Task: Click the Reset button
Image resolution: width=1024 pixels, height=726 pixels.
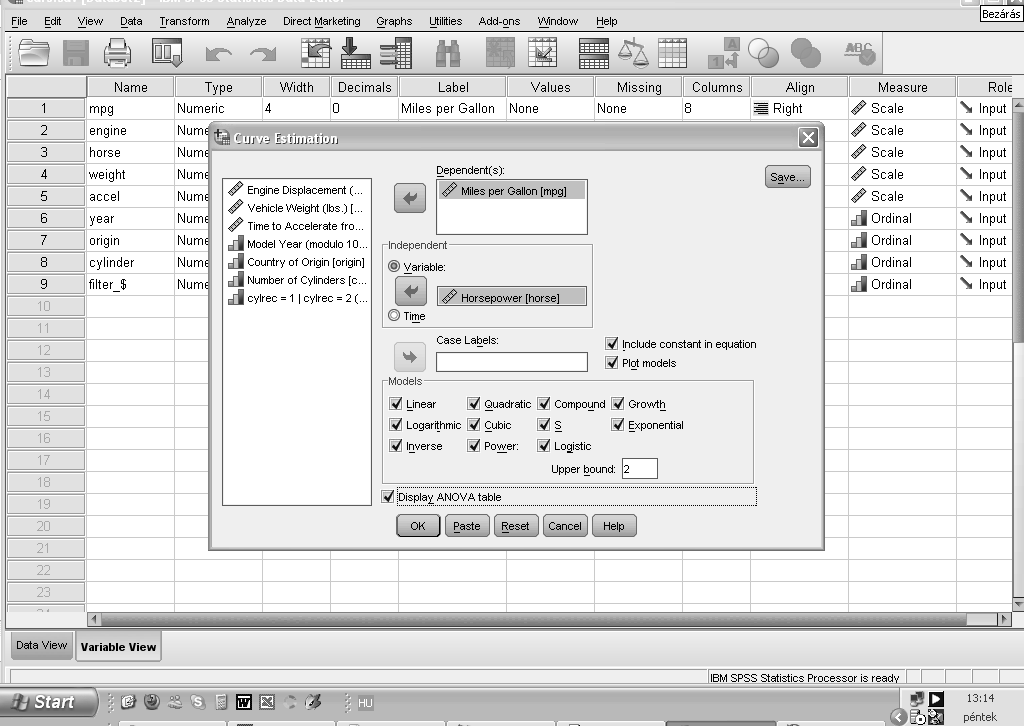Action: (515, 526)
